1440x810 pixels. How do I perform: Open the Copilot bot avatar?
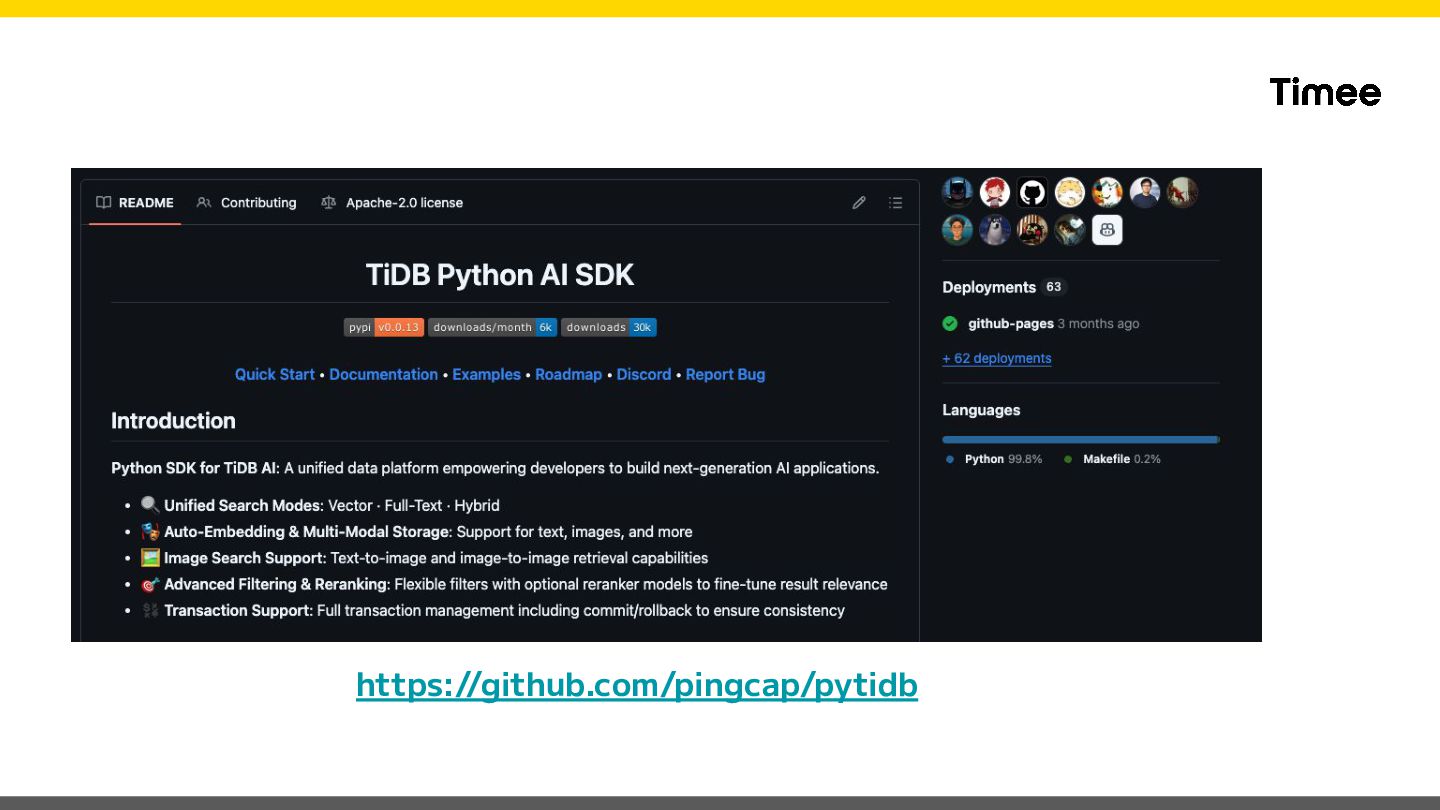click(1107, 230)
